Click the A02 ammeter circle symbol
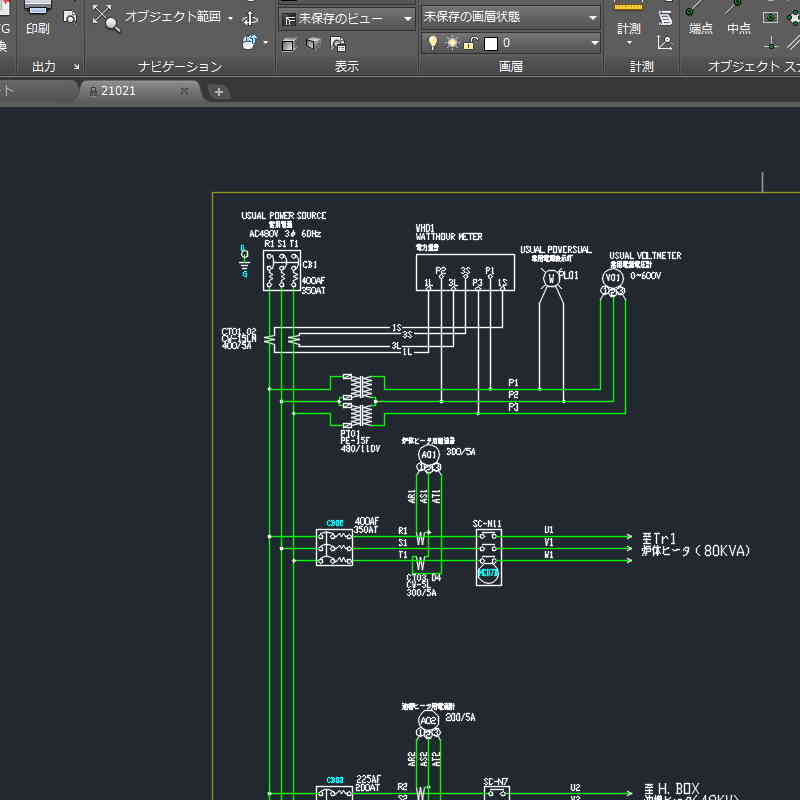Viewport: 800px width, 800px height. pos(428,720)
